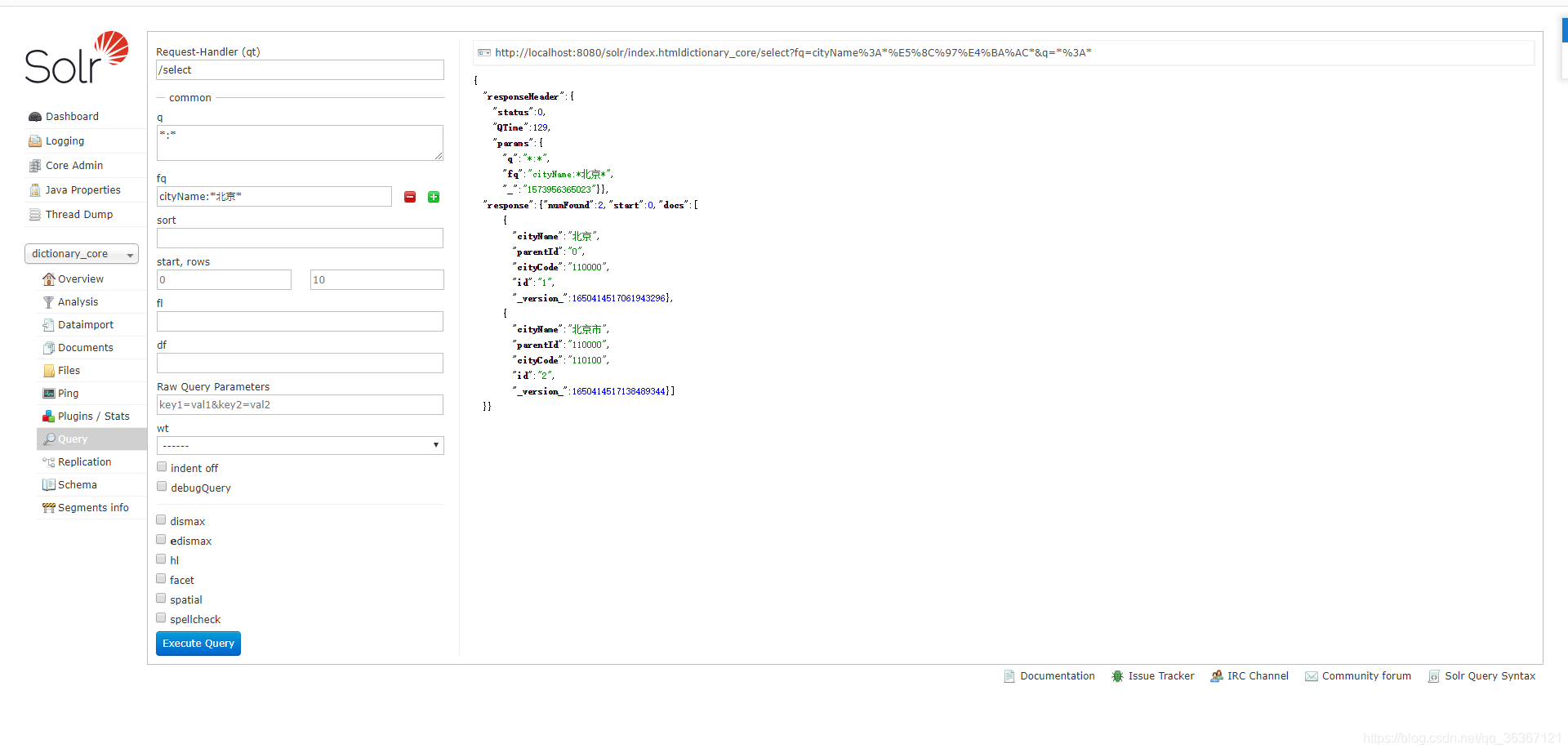Open the dictionary_core core selector
Image resolution: width=1568 pixels, height=753 pixels.
pyautogui.click(x=82, y=254)
